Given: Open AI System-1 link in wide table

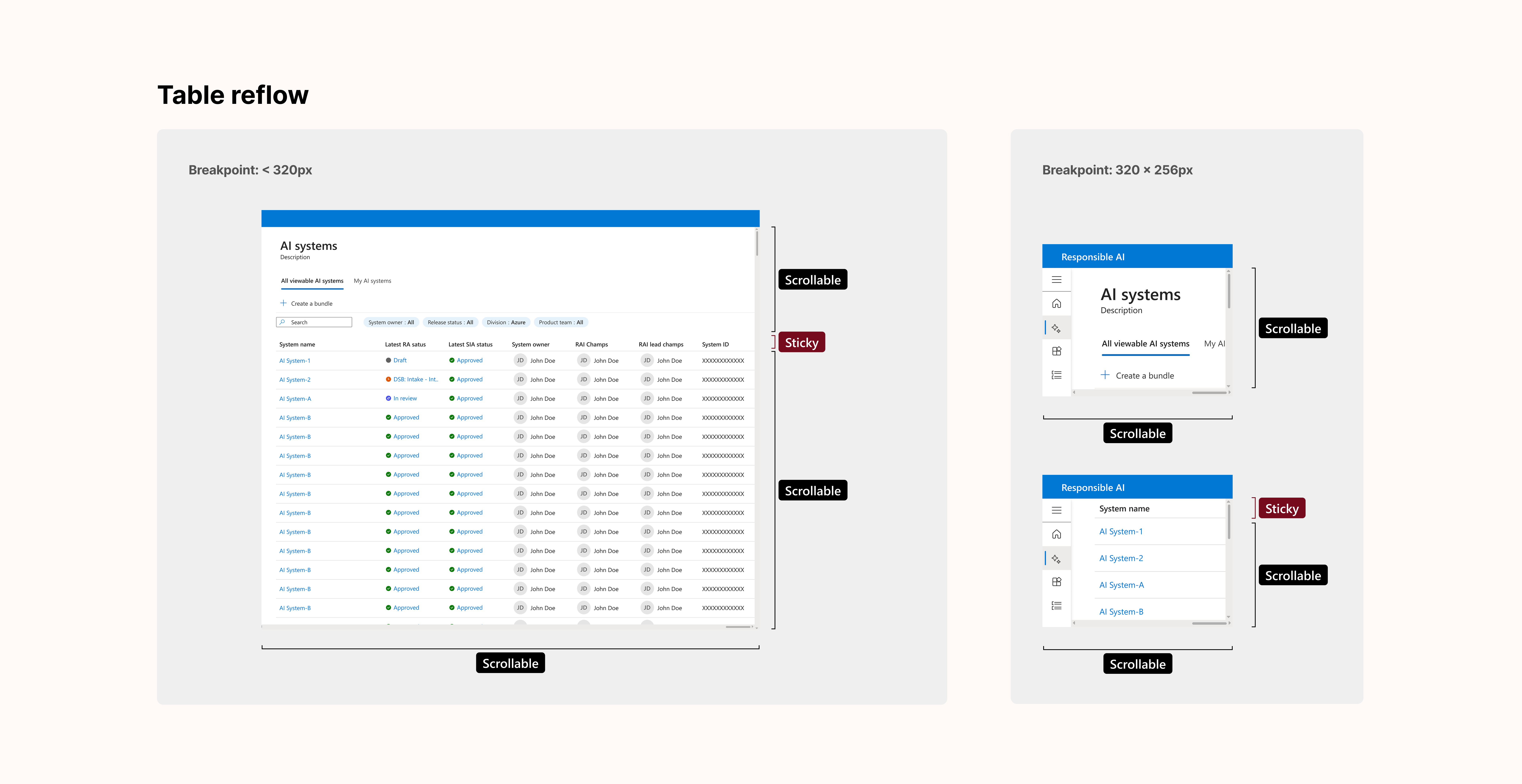Looking at the screenshot, I should (x=295, y=361).
